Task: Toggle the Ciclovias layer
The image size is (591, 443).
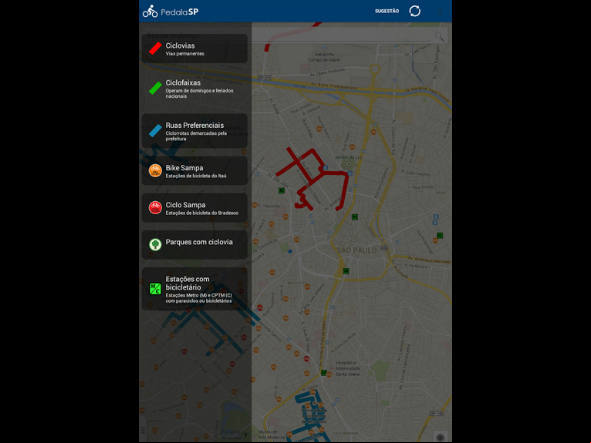Action: click(195, 49)
